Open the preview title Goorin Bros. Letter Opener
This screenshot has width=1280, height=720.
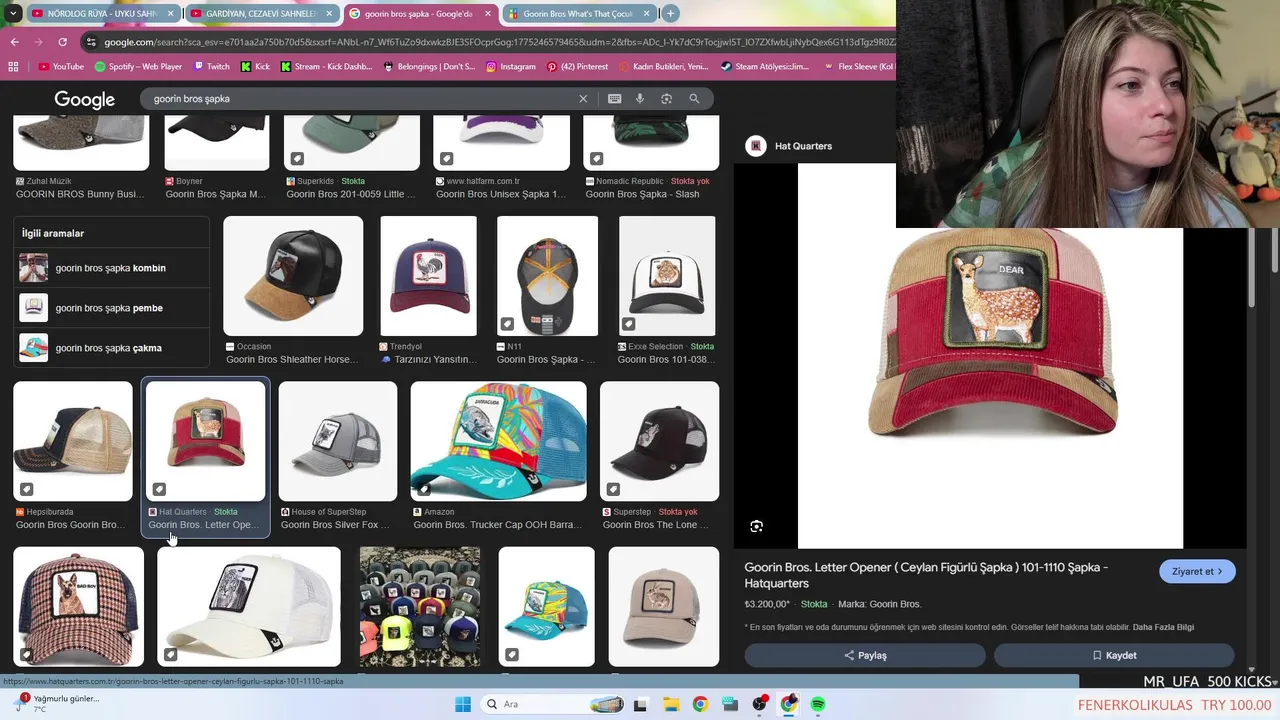coord(926,575)
